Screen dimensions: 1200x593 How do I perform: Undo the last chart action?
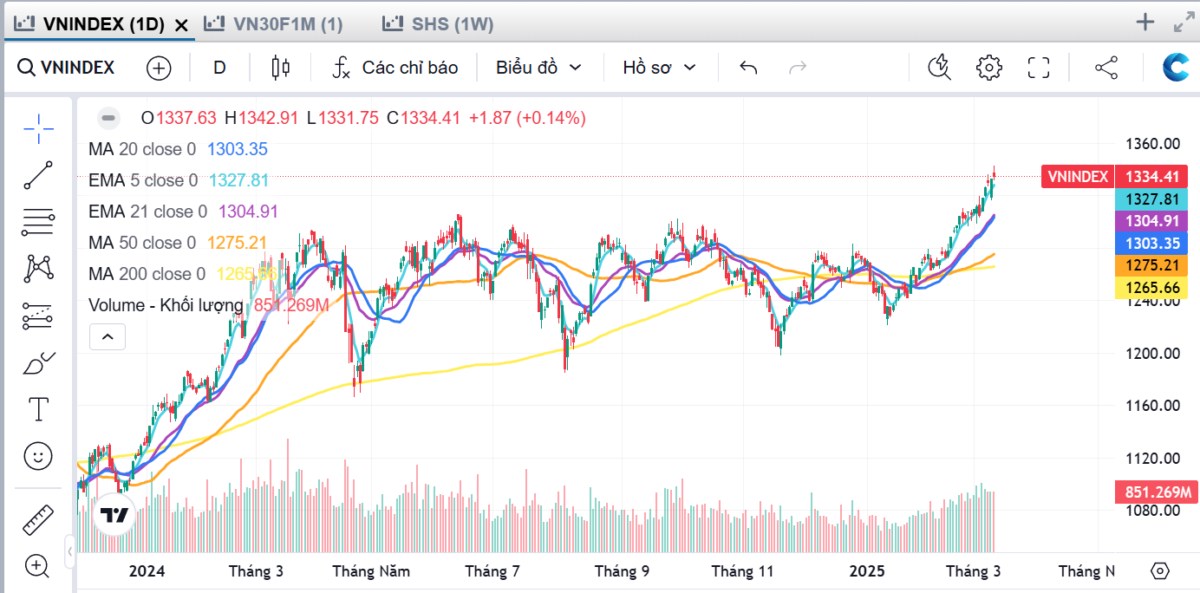[x=748, y=68]
